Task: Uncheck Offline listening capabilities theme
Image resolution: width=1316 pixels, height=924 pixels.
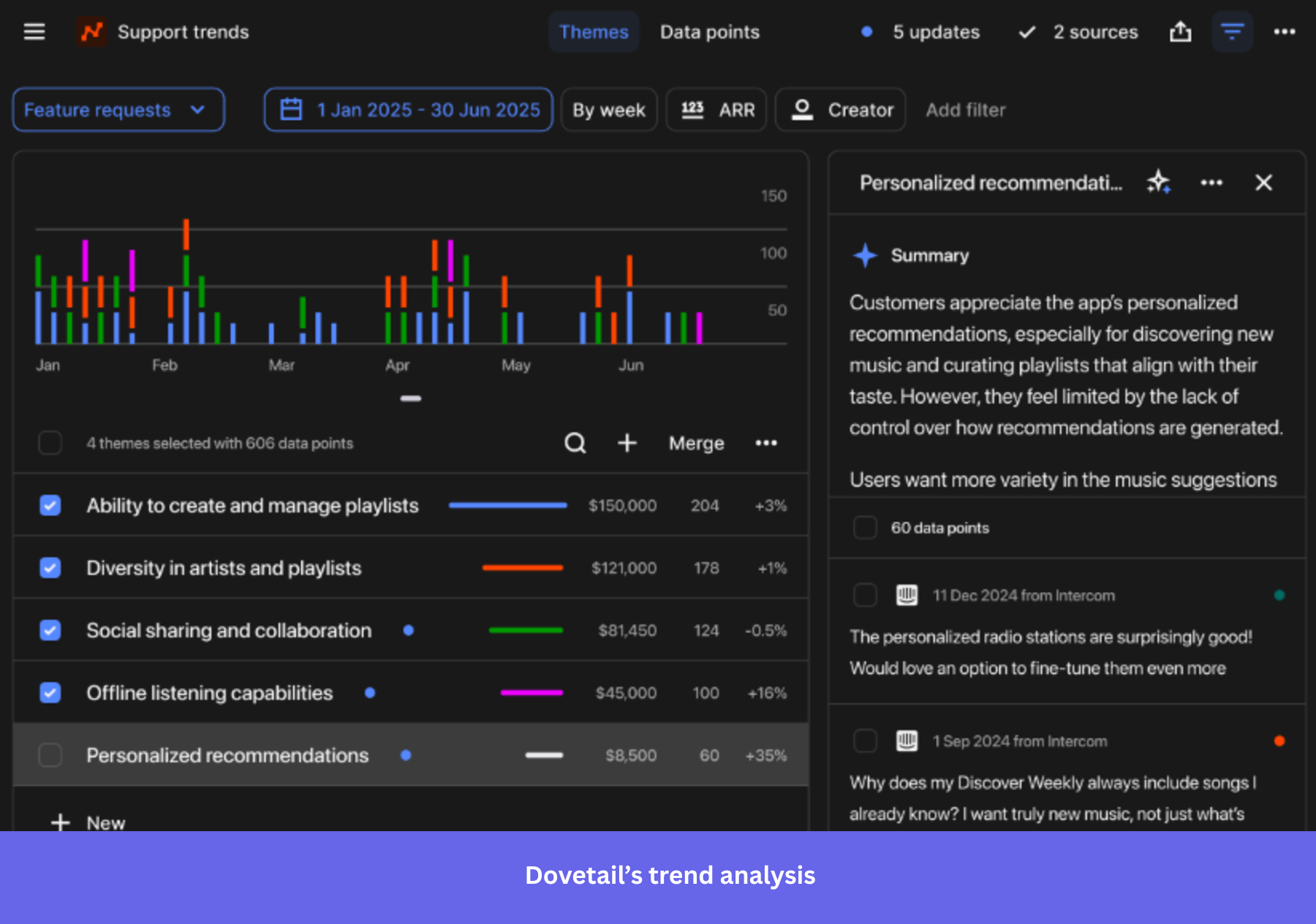Action: 50,692
